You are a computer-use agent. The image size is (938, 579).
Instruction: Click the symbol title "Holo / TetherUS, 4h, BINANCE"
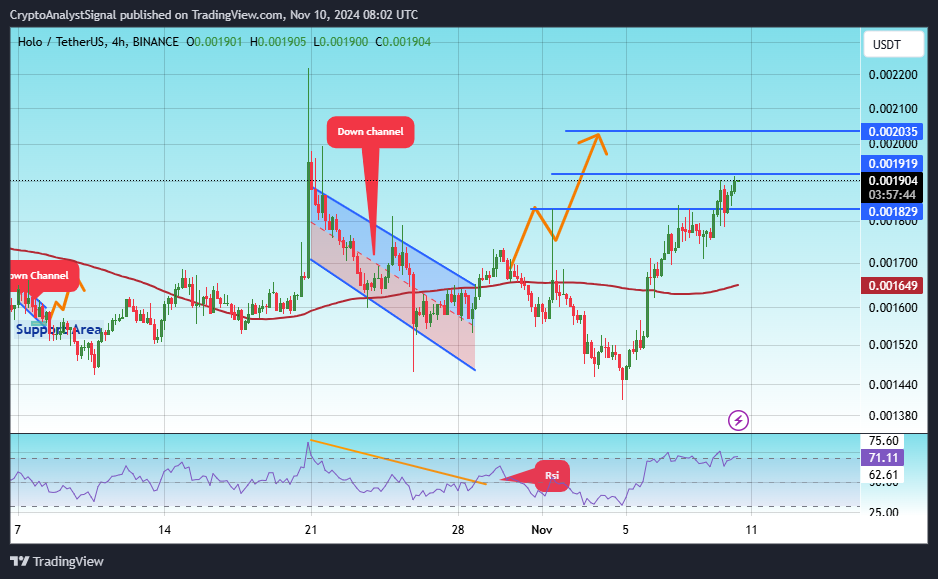98,42
